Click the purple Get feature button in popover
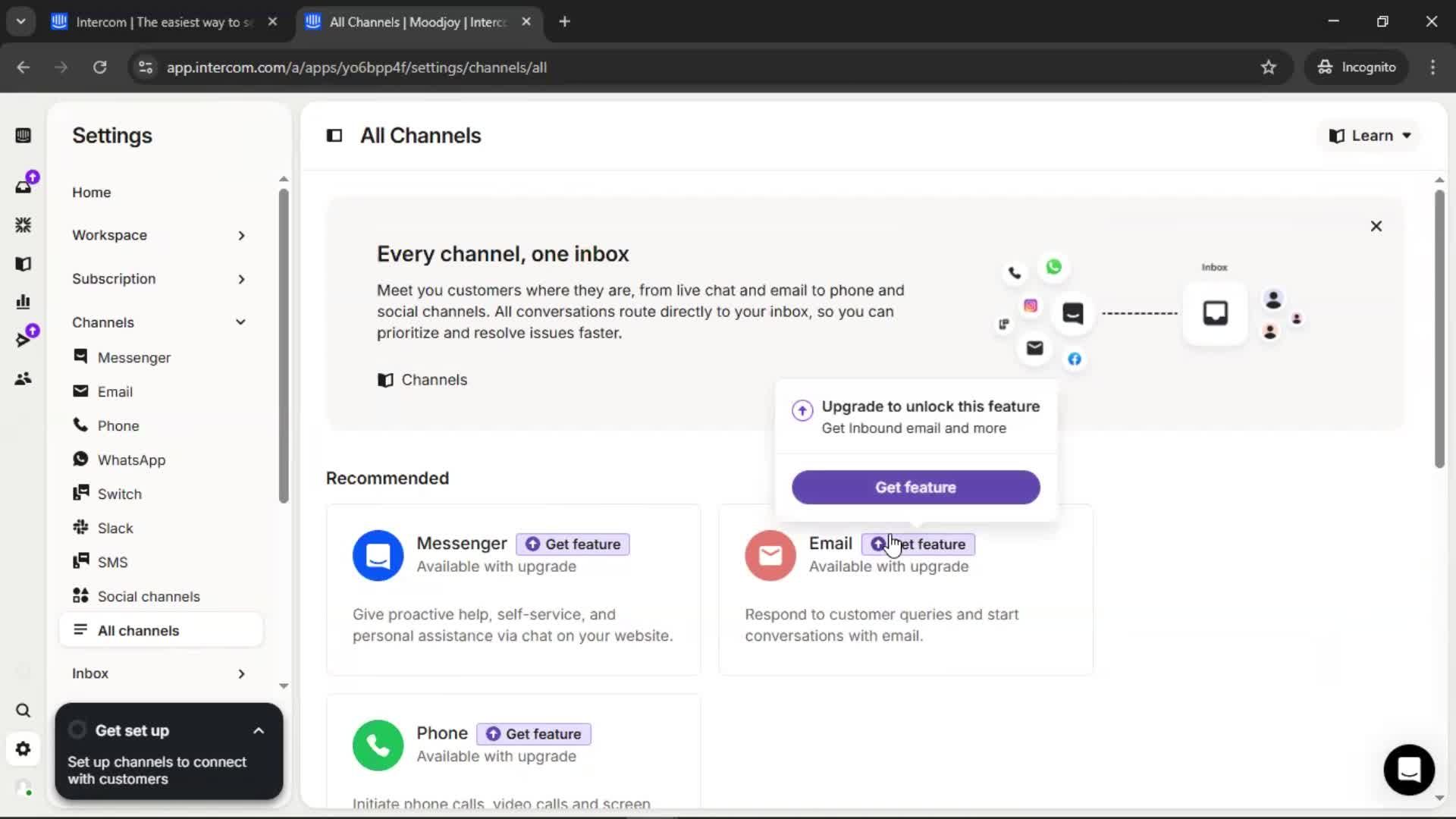Image resolution: width=1456 pixels, height=819 pixels. point(915,488)
